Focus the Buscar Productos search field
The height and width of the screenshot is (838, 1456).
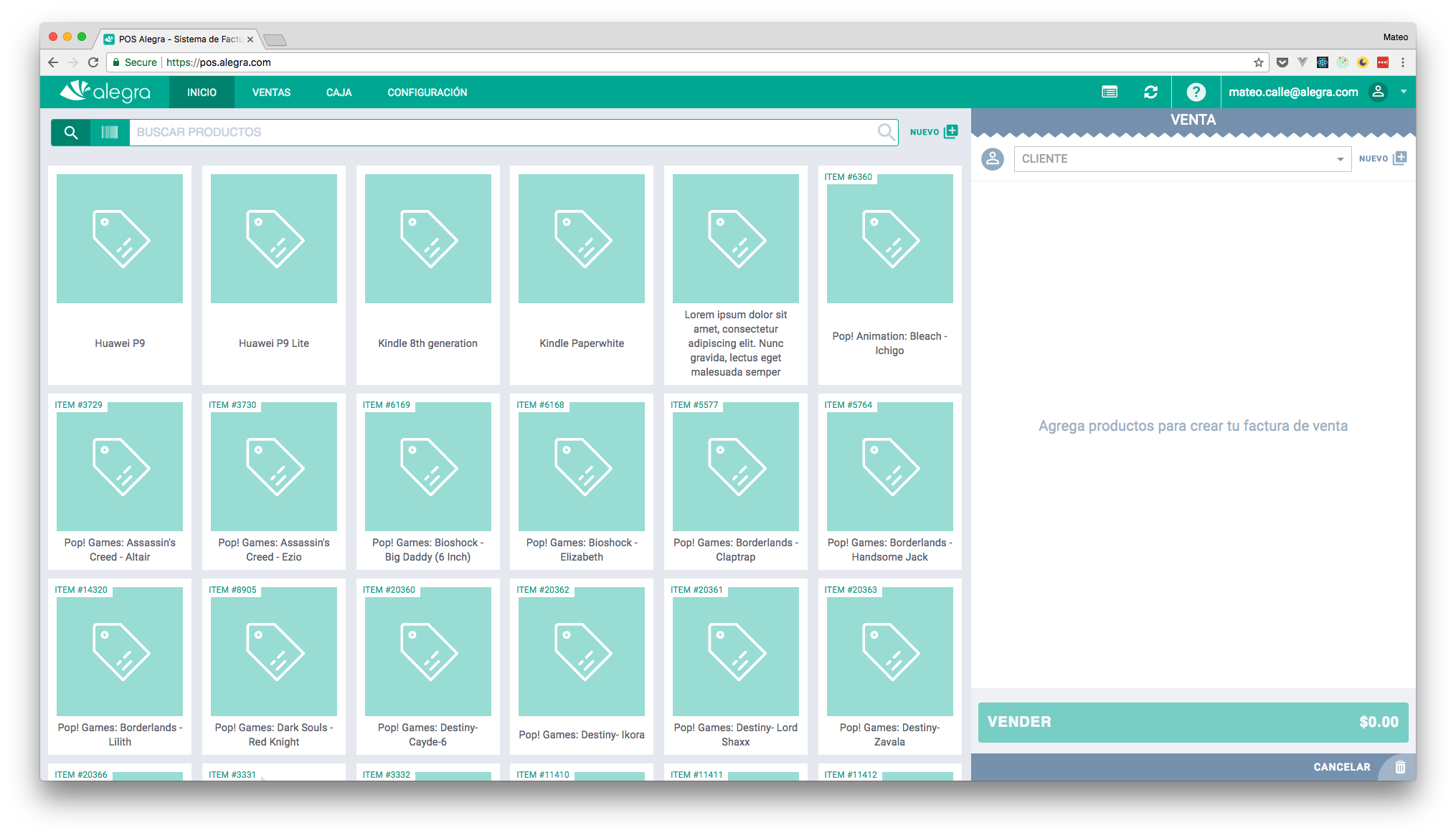tap(502, 133)
